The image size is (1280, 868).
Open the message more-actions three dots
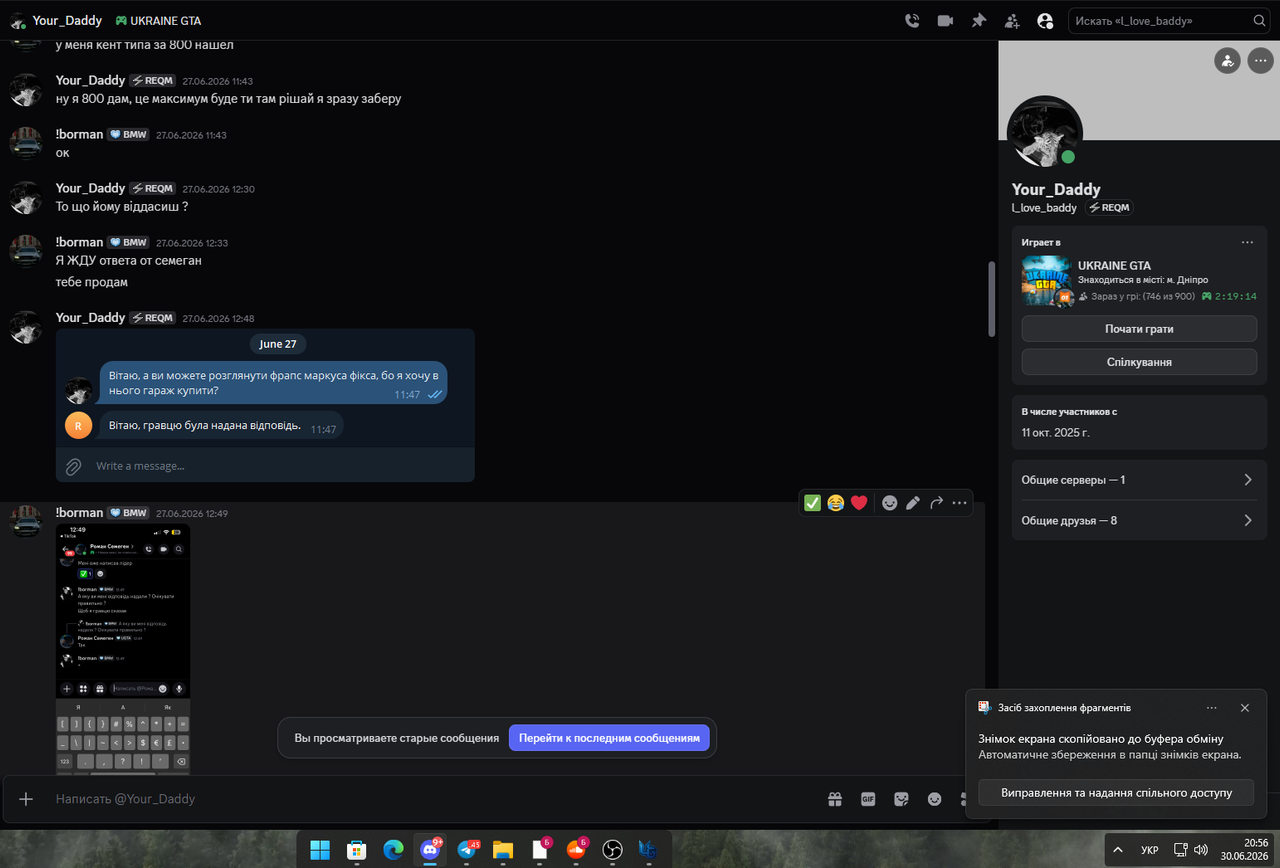tap(960, 503)
